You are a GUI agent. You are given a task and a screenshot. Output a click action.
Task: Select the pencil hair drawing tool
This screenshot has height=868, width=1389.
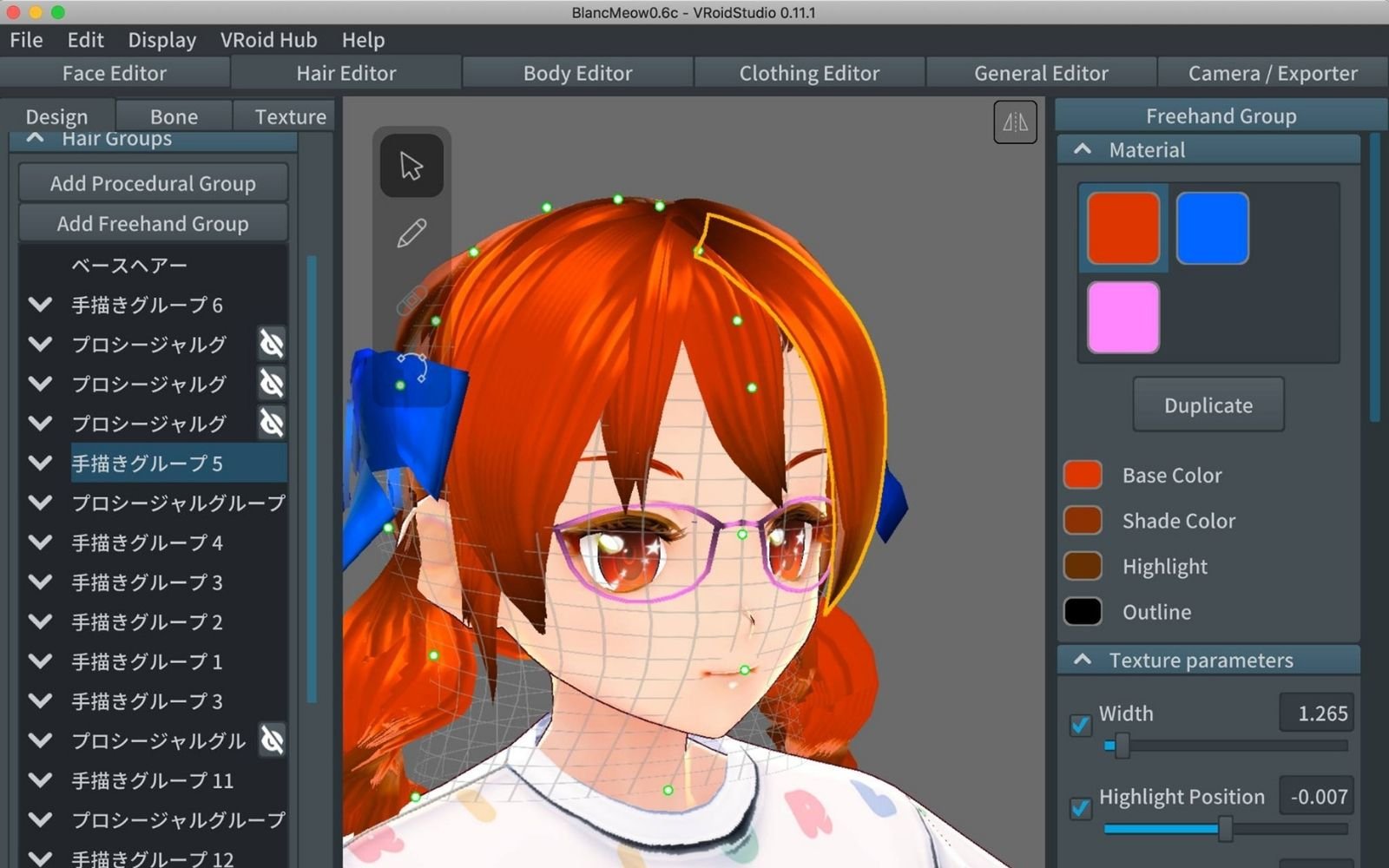click(411, 232)
